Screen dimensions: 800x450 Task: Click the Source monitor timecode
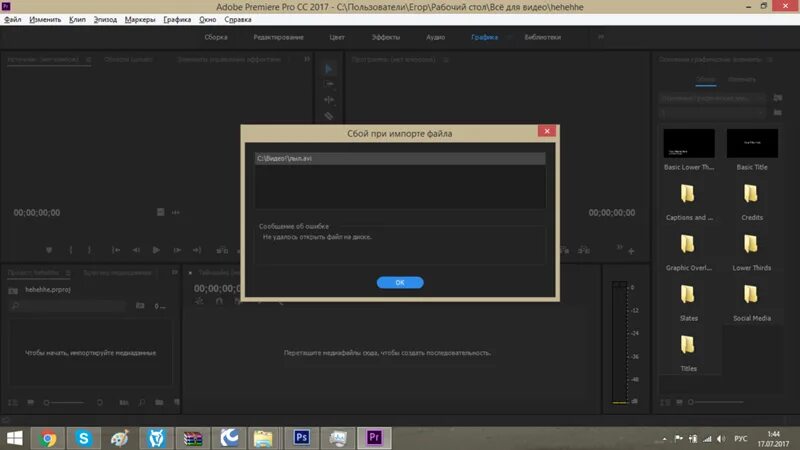coord(37,212)
